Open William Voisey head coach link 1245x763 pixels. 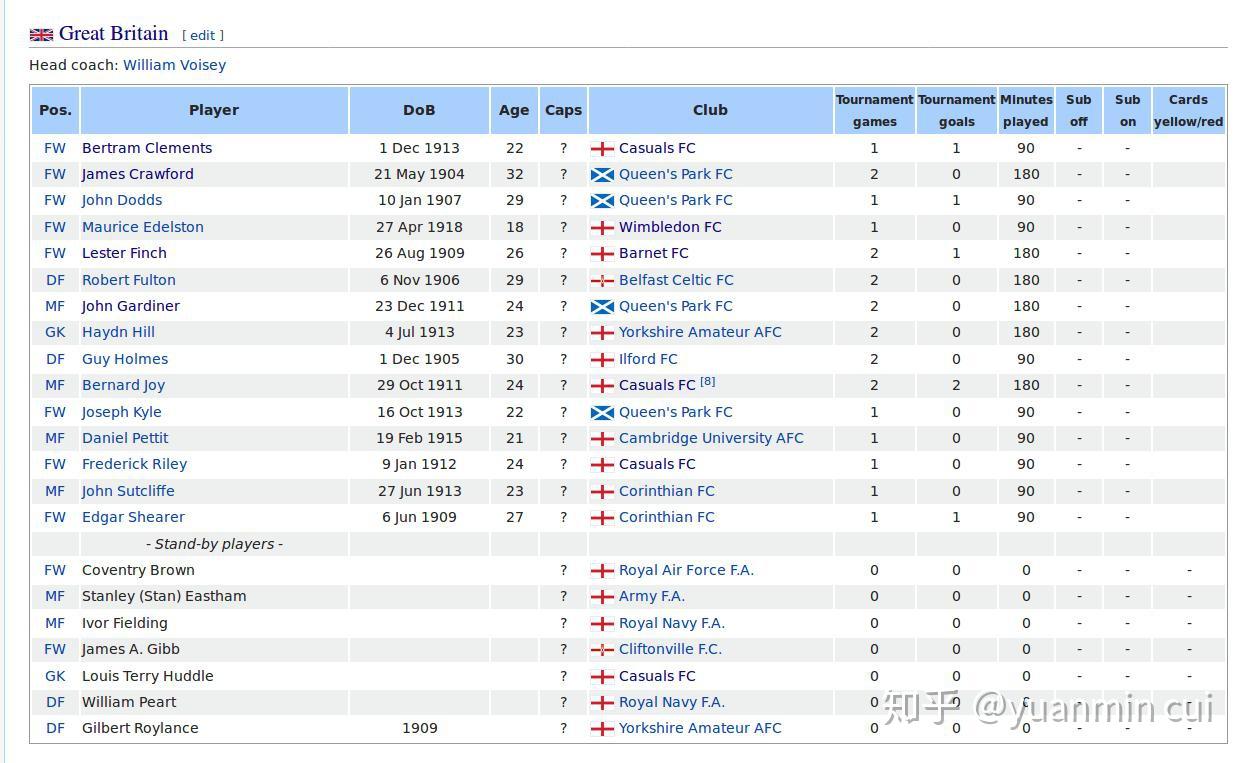(175, 65)
